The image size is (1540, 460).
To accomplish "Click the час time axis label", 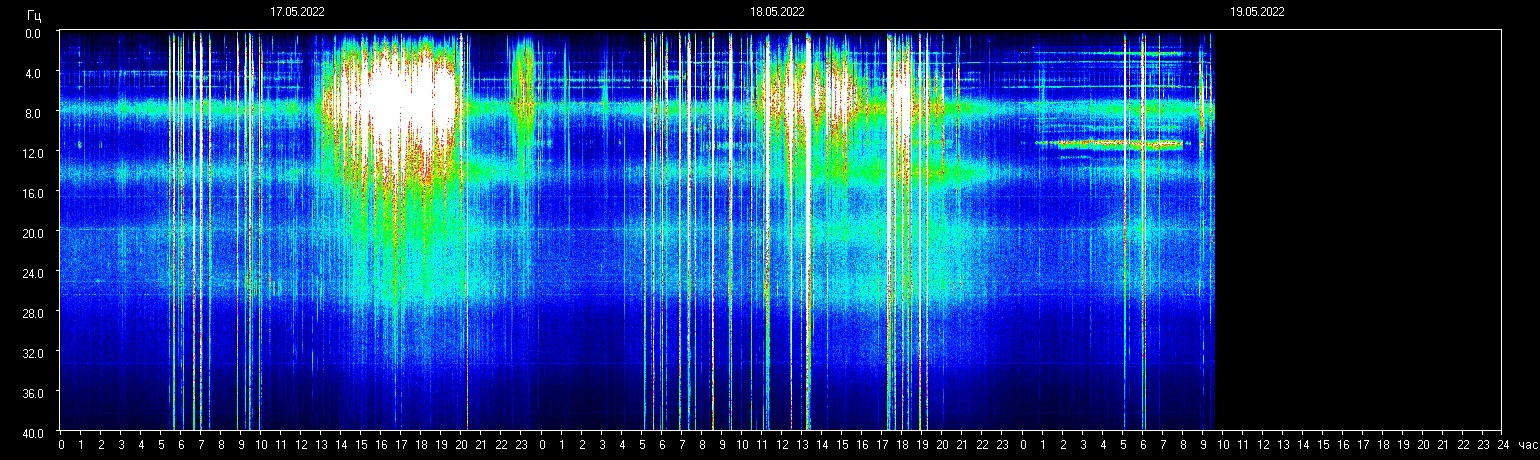I will click(x=1526, y=444).
